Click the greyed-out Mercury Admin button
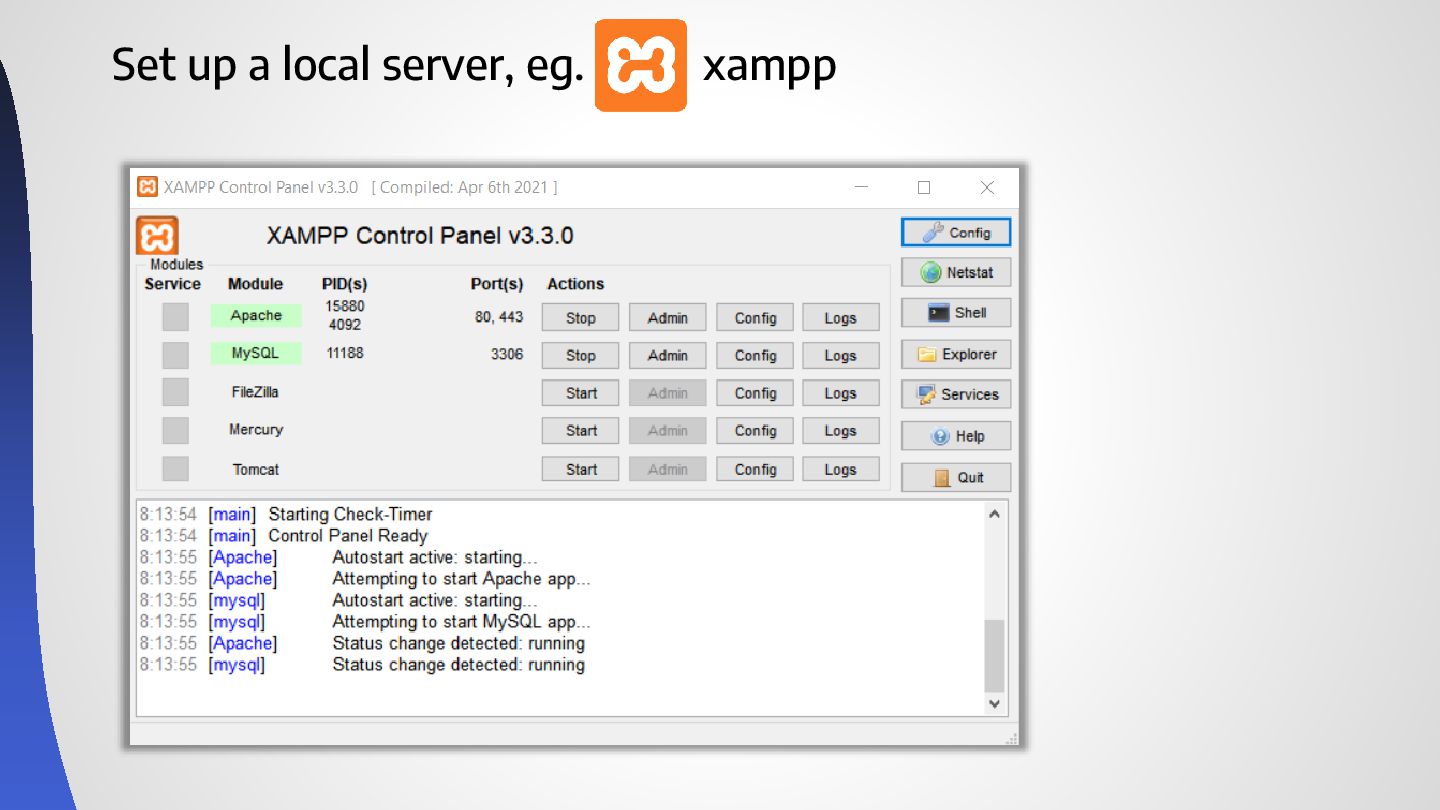 pos(667,430)
